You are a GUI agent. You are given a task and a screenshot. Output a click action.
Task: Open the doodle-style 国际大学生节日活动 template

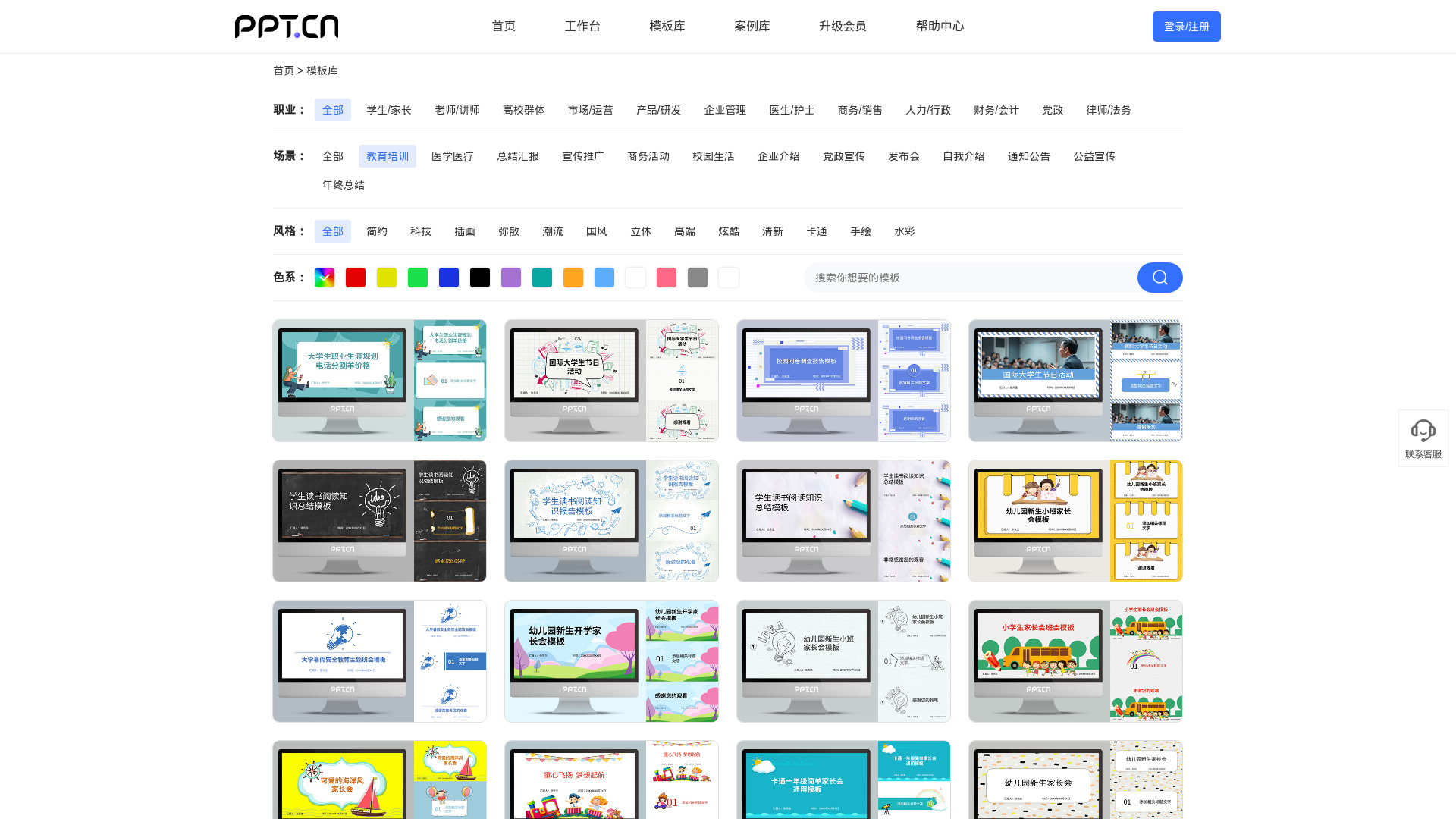tap(611, 381)
